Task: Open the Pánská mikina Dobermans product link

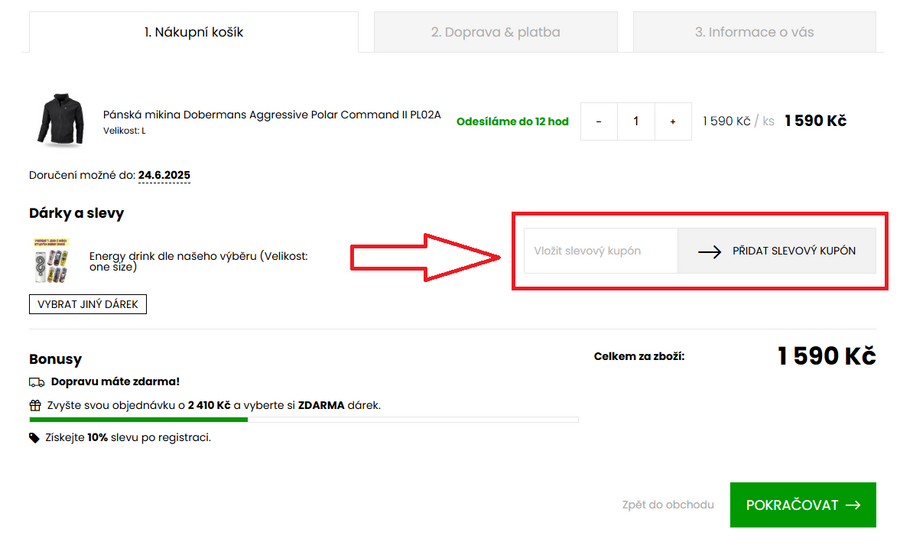Action: pos(272,115)
